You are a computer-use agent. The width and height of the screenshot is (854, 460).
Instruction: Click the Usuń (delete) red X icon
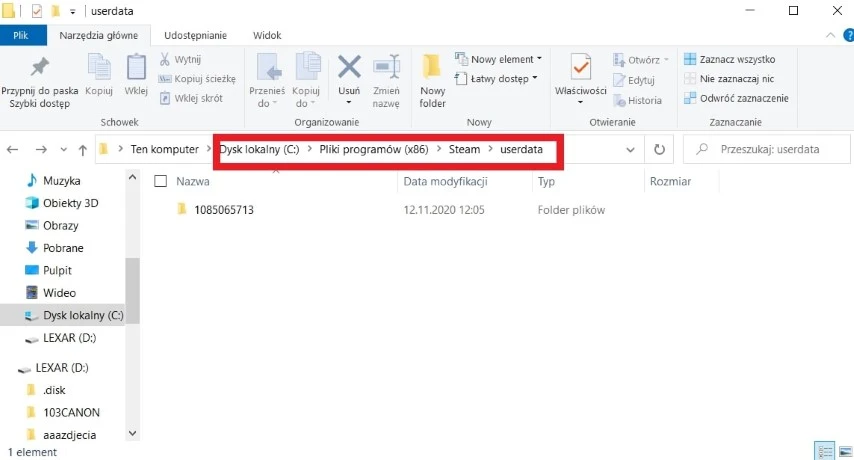[349, 70]
